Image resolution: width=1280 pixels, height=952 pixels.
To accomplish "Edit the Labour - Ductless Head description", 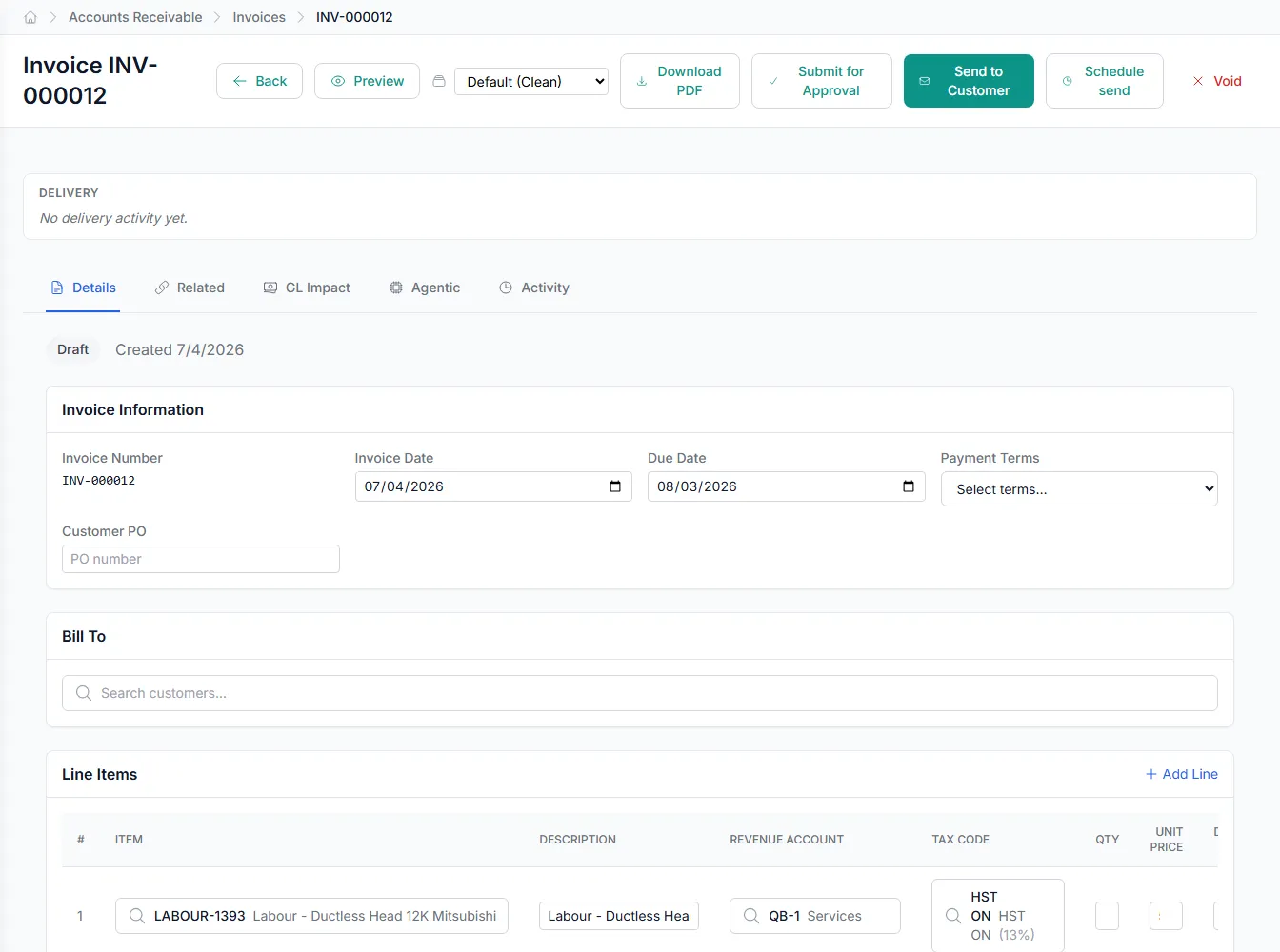I will click(x=619, y=916).
